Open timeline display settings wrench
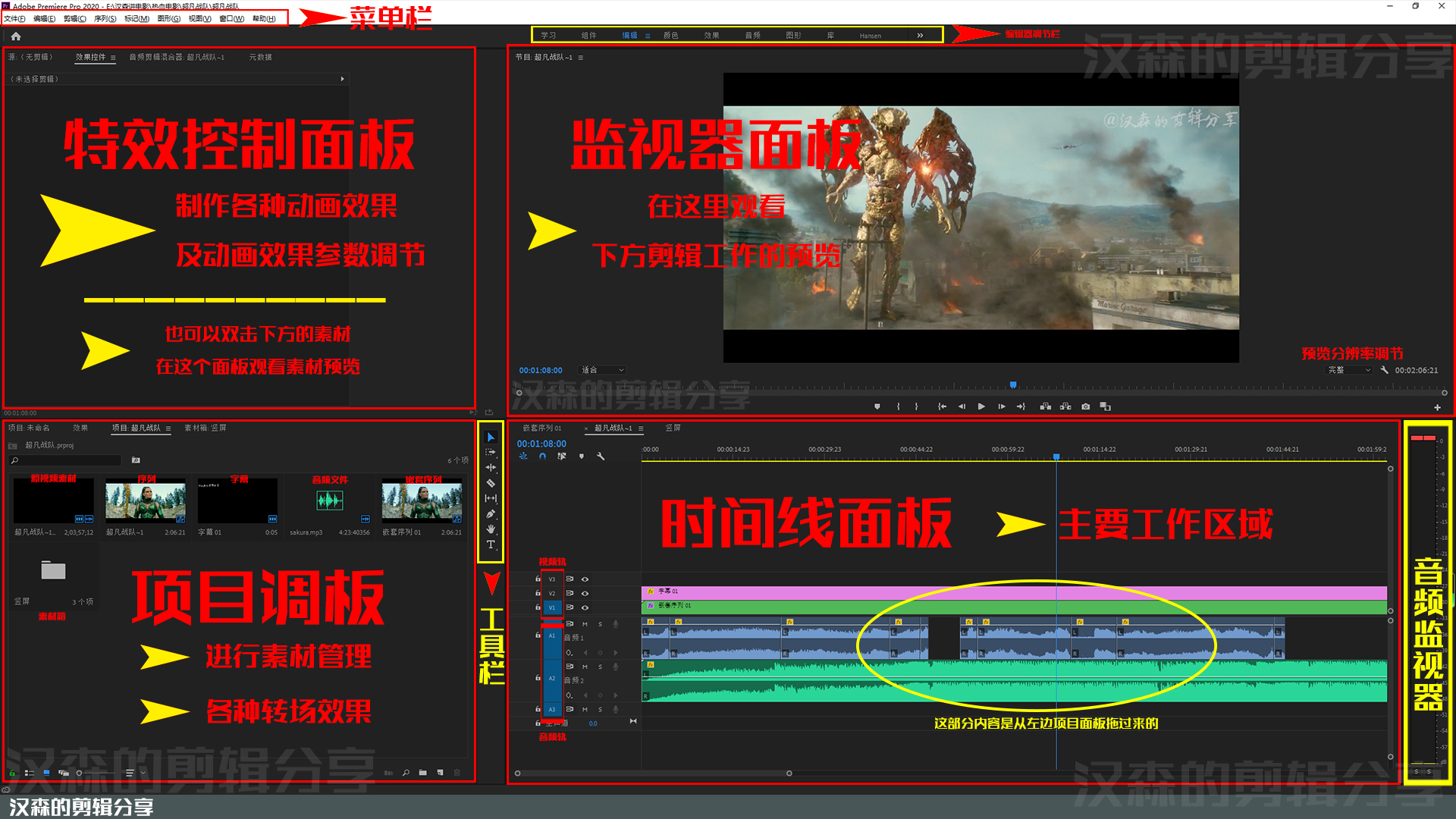The width and height of the screenshot is (1456, 819). coord(601,457)
